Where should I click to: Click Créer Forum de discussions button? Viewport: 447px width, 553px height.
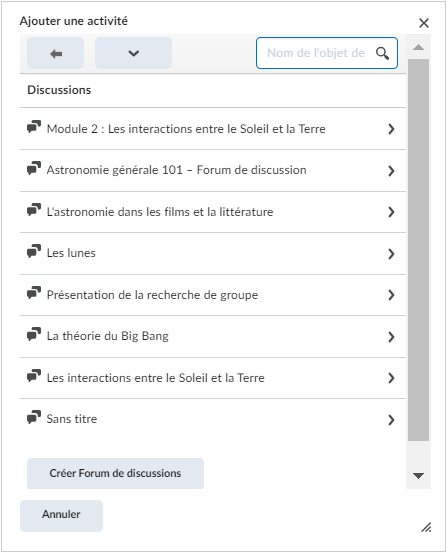point(115,473)
